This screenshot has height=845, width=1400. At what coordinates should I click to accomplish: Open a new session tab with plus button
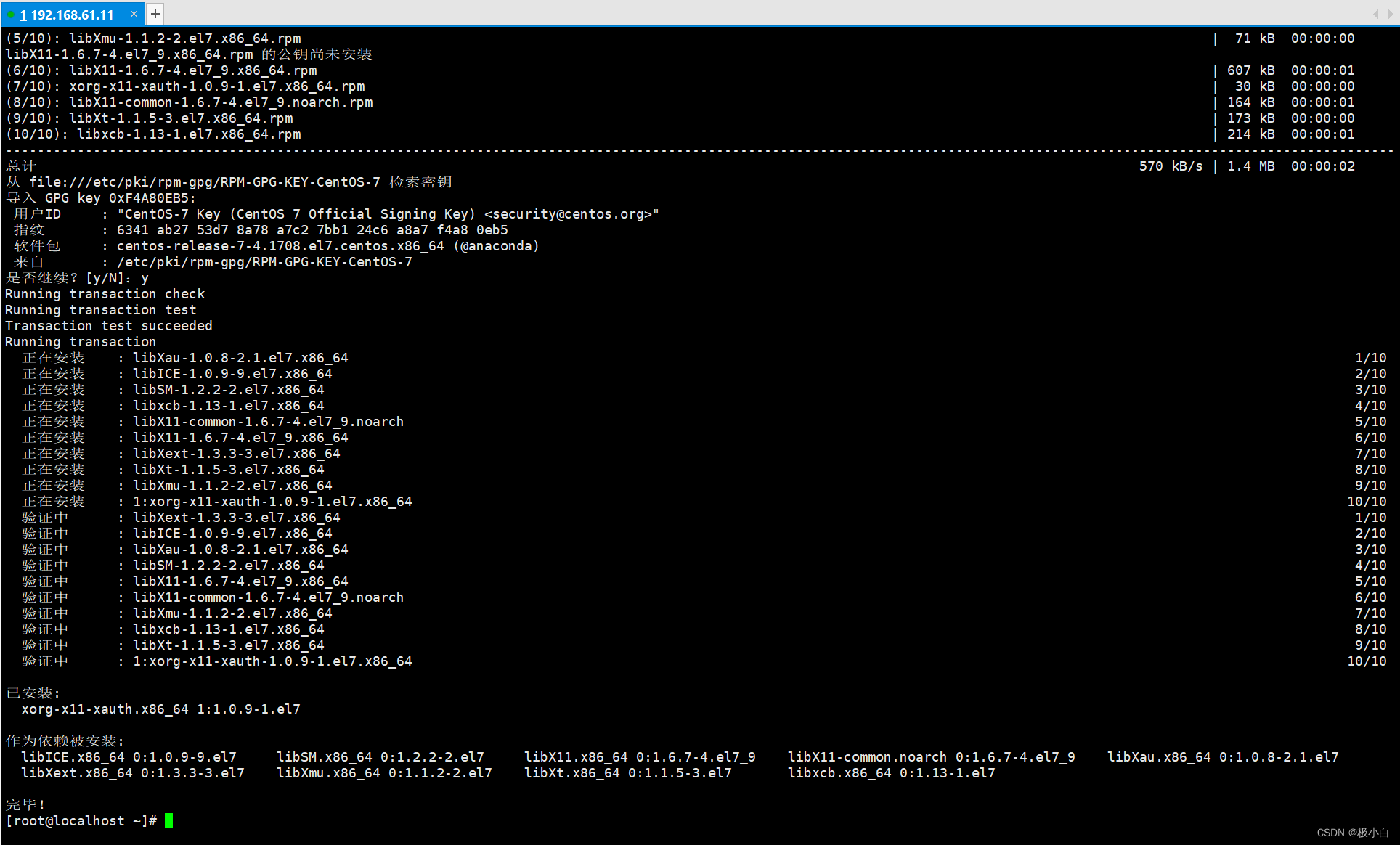[x=155, y=14]
